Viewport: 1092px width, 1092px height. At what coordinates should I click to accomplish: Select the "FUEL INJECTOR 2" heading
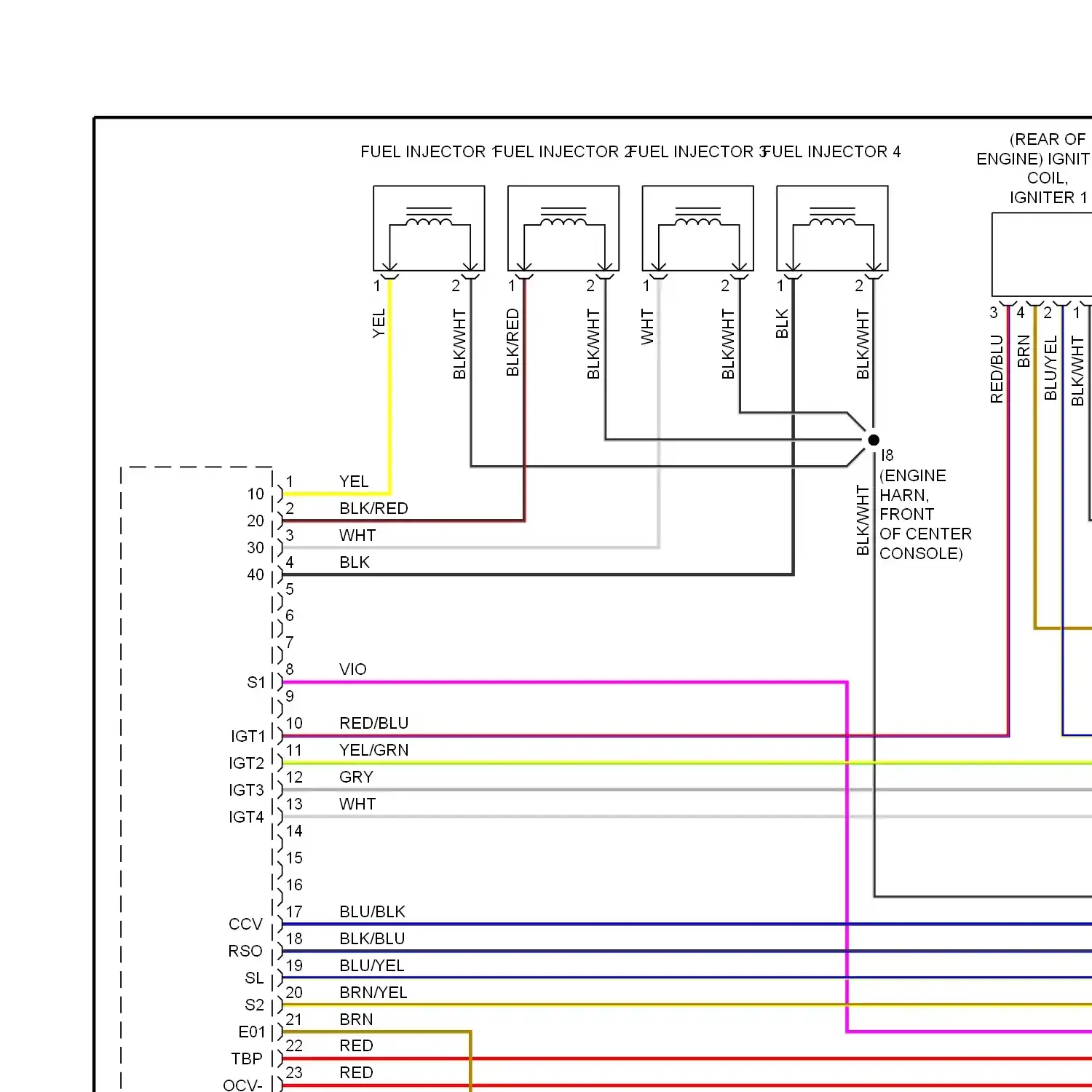click(563, 151)
